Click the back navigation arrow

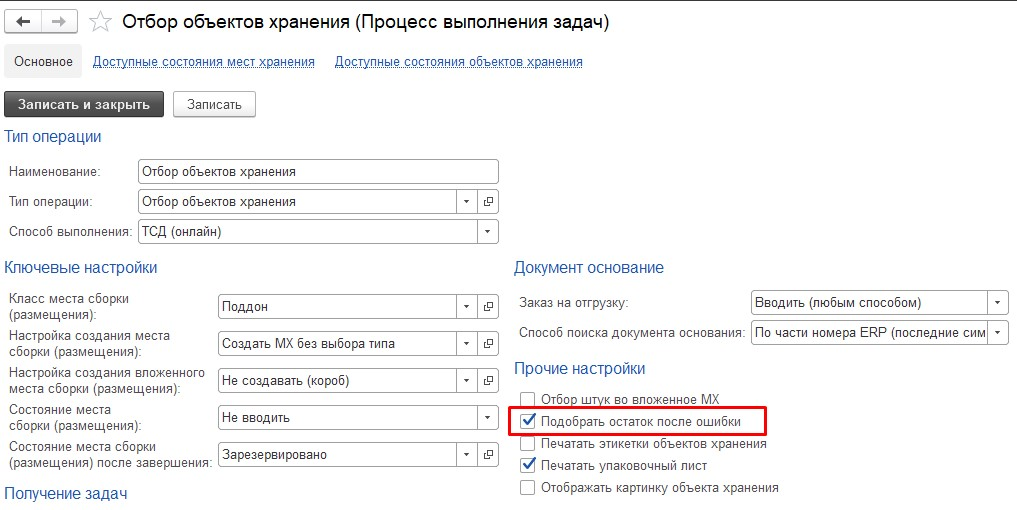pos(24,21)
